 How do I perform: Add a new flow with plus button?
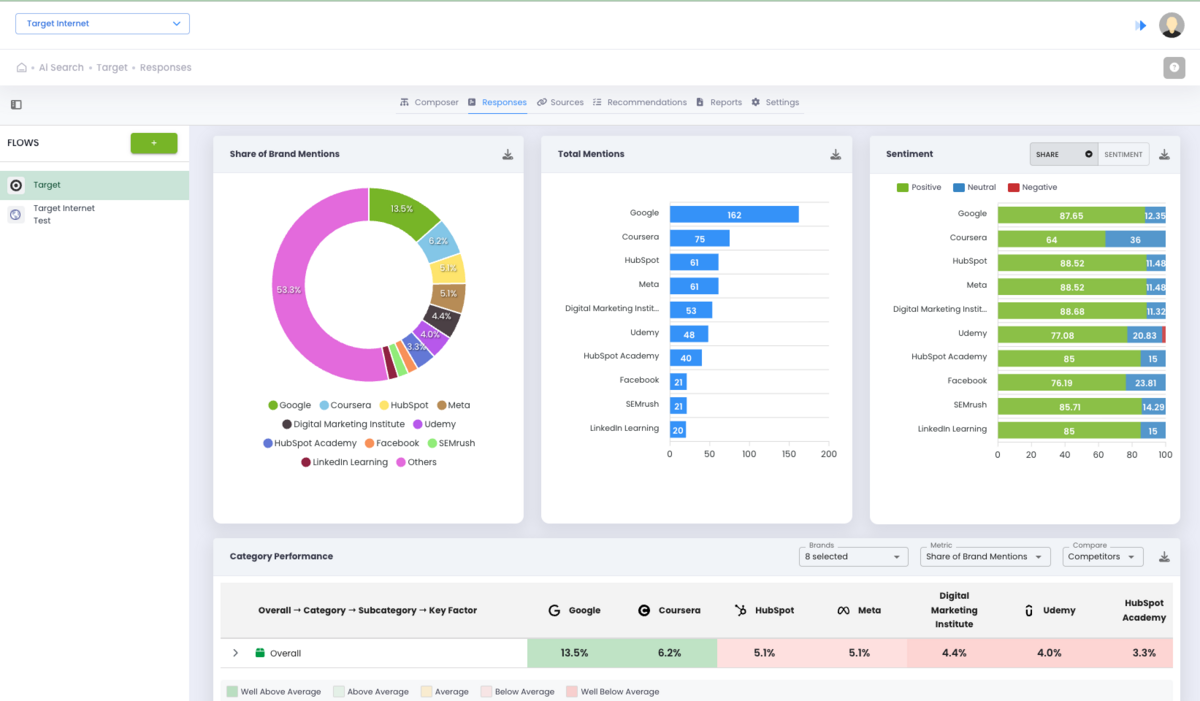pos(154,143)
